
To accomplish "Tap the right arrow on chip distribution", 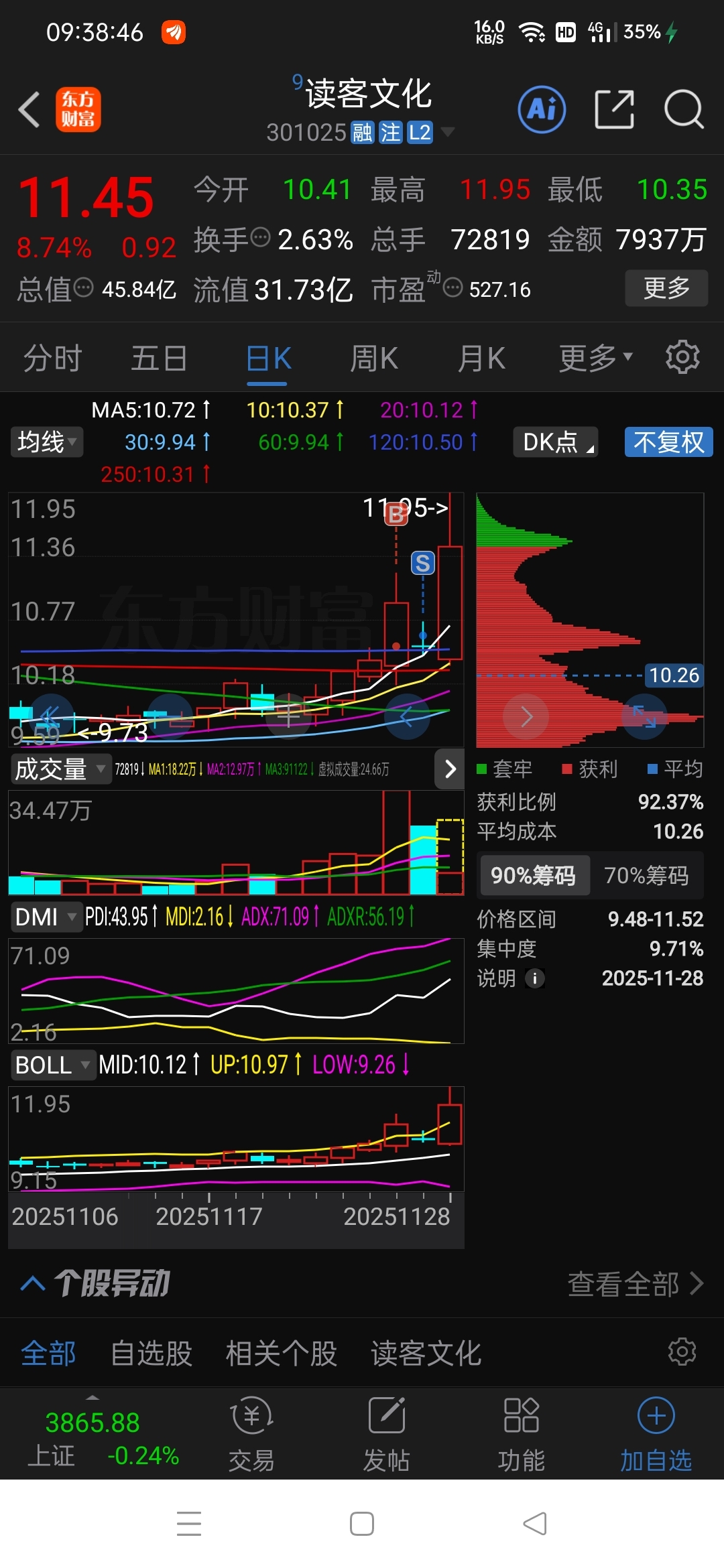I will (526, 717).
